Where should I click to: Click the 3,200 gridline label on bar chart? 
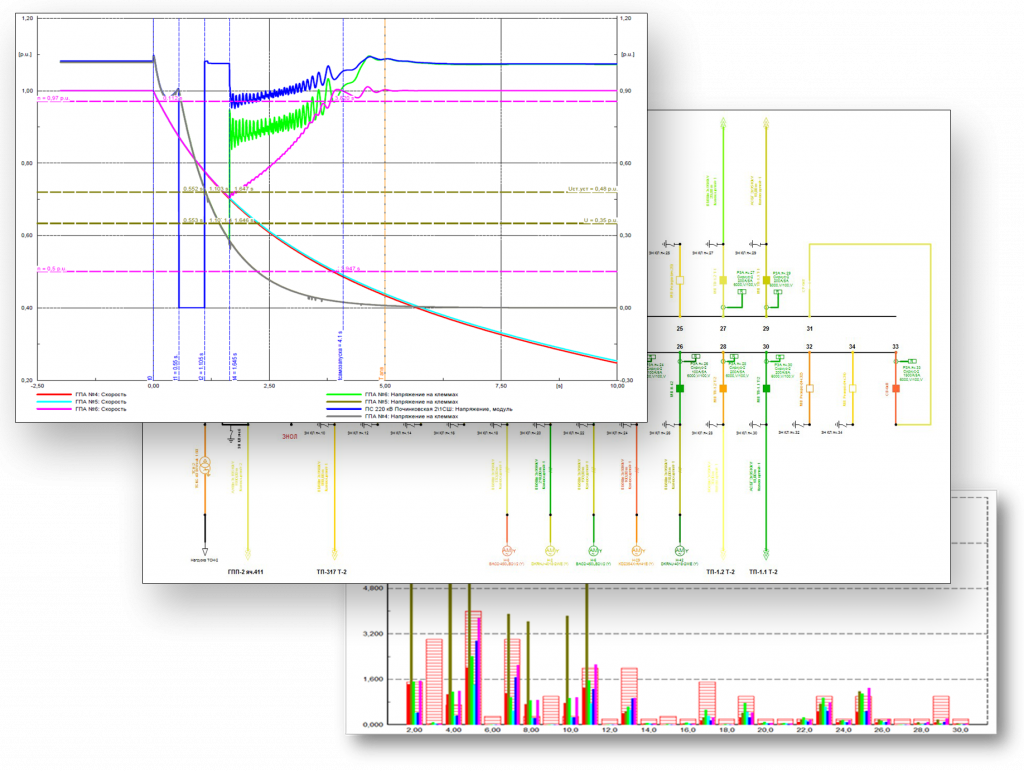373,634
